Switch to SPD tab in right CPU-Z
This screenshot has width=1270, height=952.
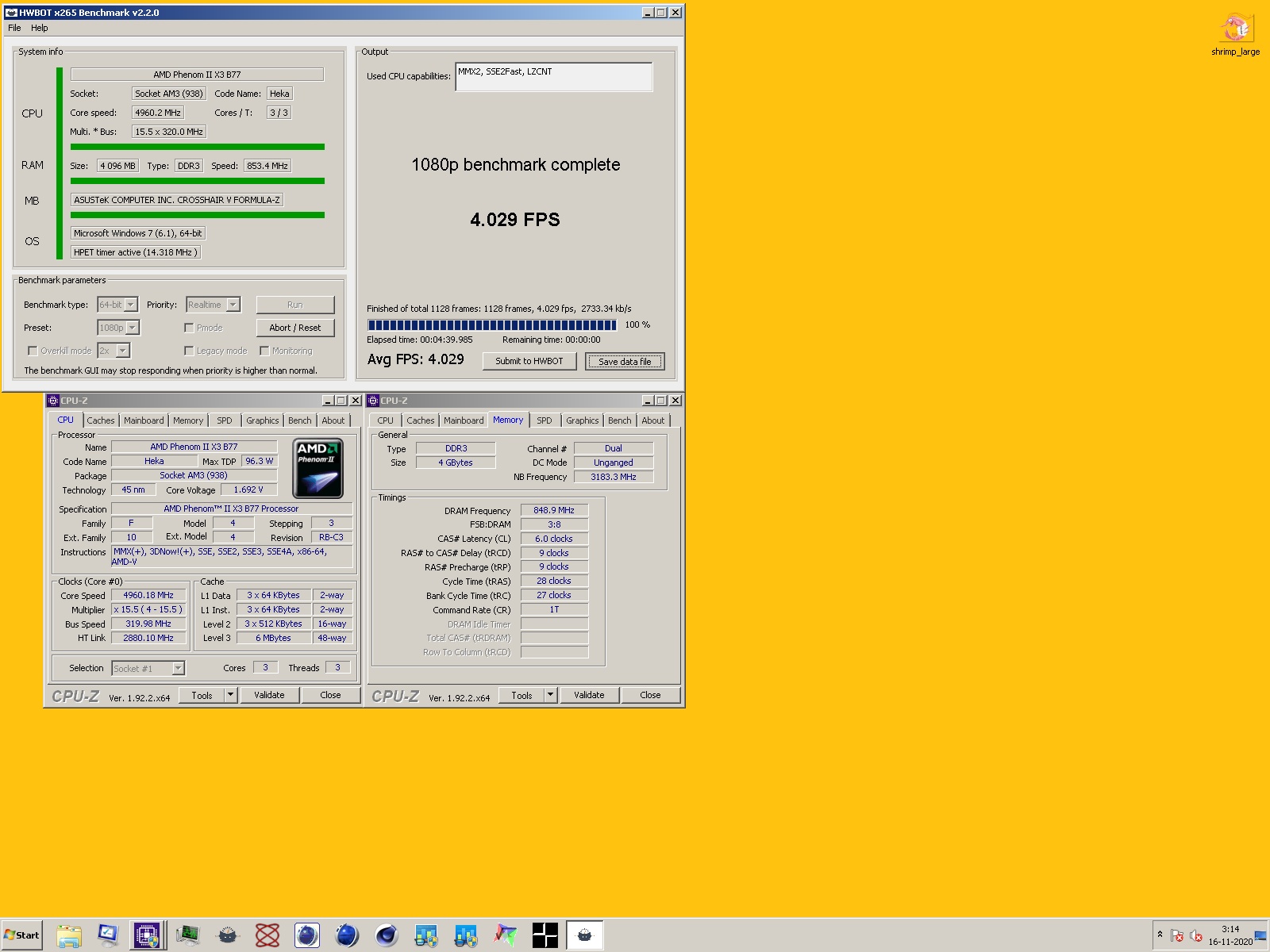(545, 420)
